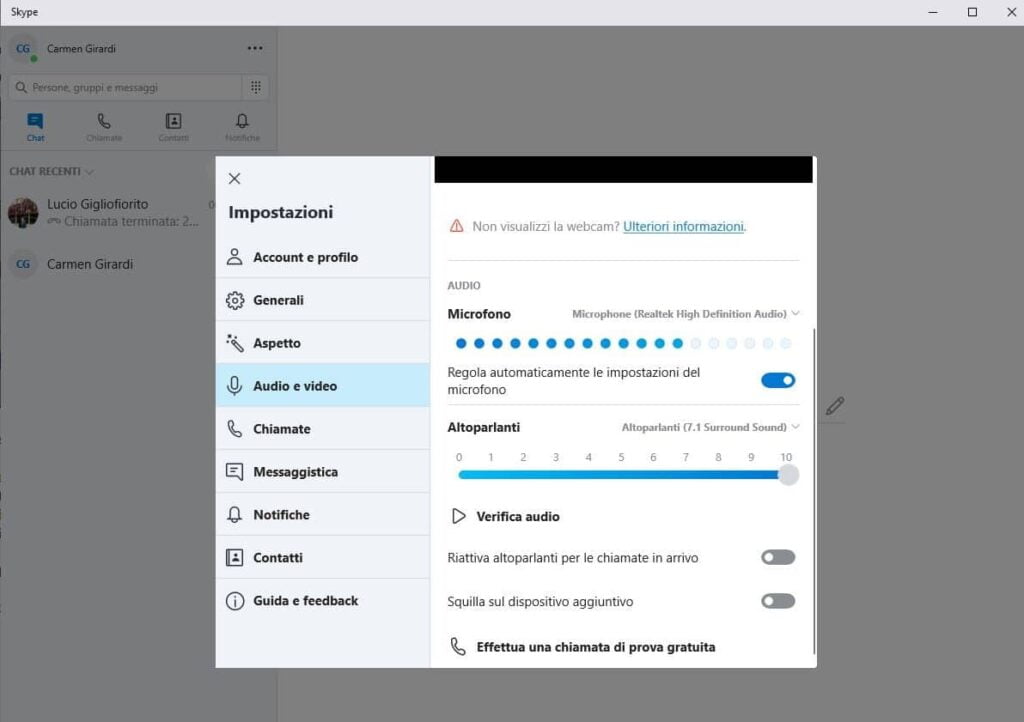1024x722 pixels.
Task: Open the Ulteriori informazioni link
Action: tap(683, 227)
